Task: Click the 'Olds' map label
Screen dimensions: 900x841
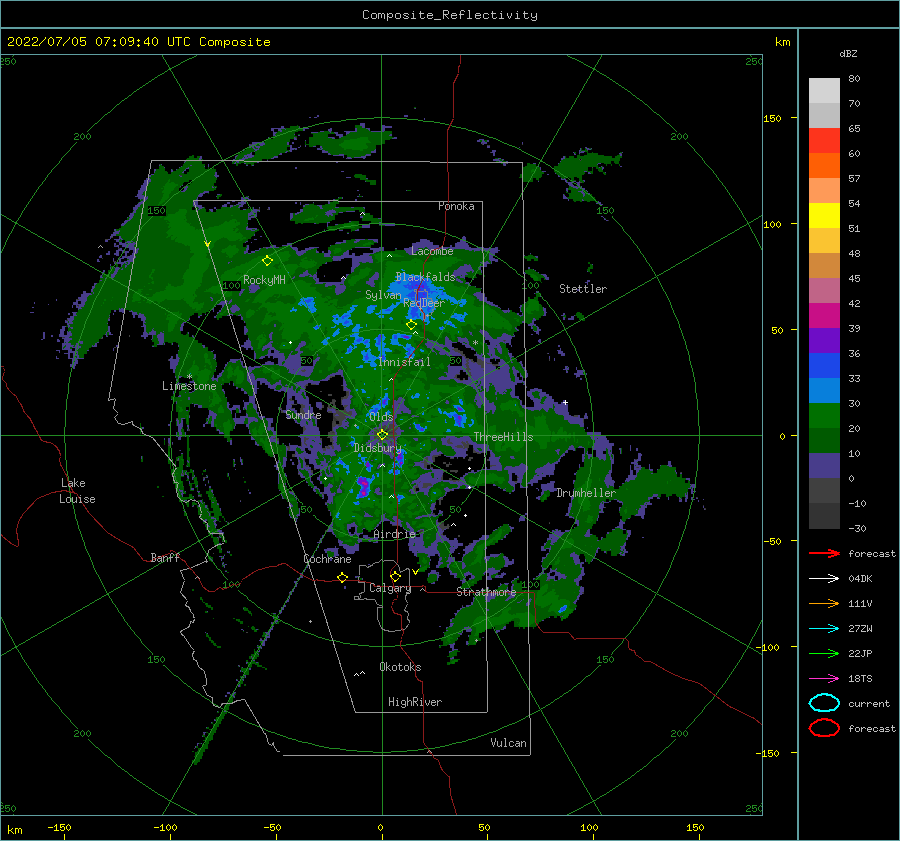Action: point(381,417)
